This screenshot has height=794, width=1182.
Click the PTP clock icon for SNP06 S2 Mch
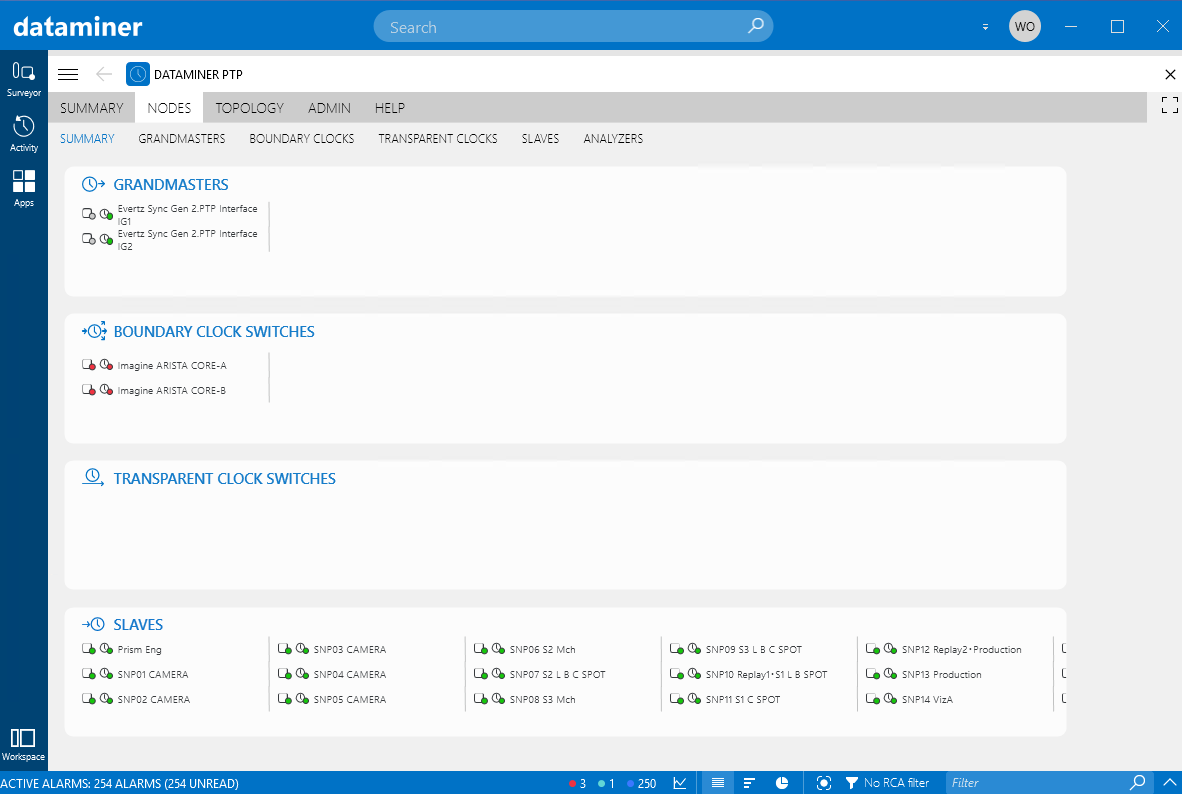point(498,648)
